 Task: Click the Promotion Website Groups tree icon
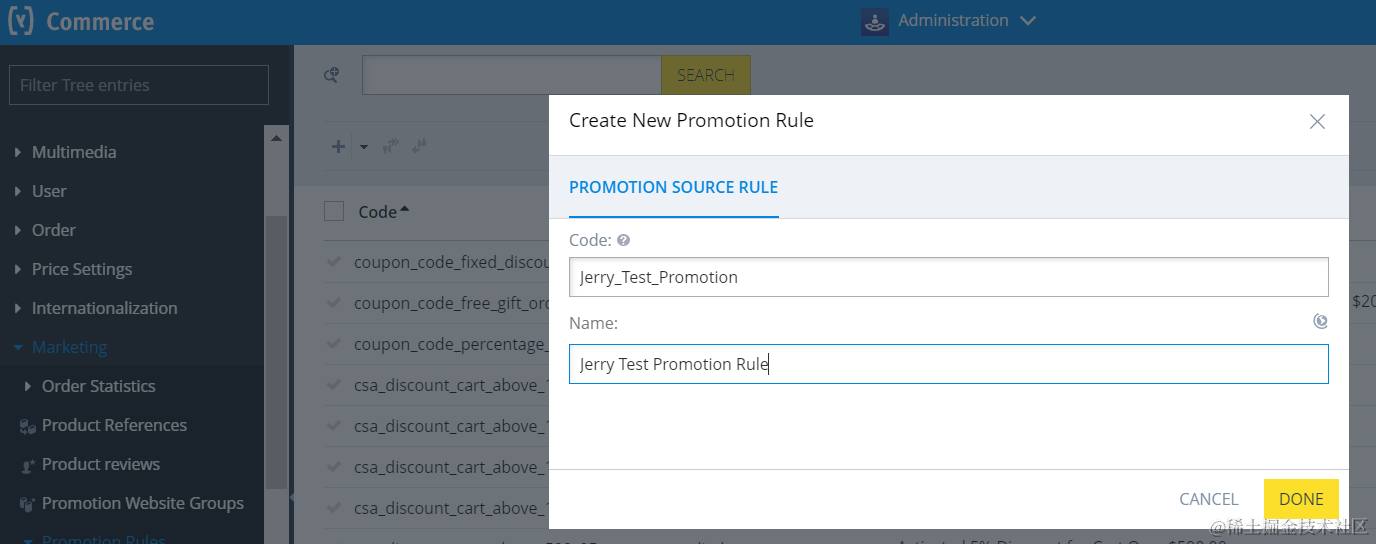(x=28, y=504)
